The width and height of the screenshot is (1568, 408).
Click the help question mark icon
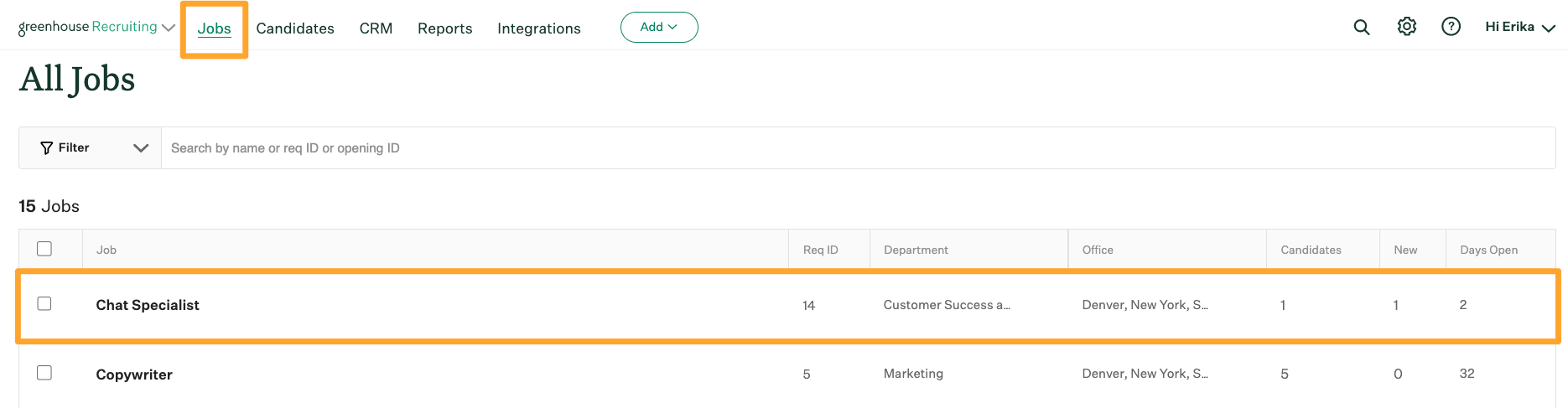1451,27
